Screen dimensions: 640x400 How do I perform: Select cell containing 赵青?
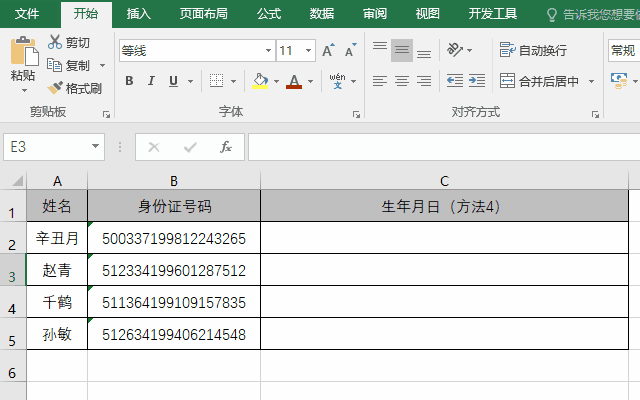[x=57, y=270]
